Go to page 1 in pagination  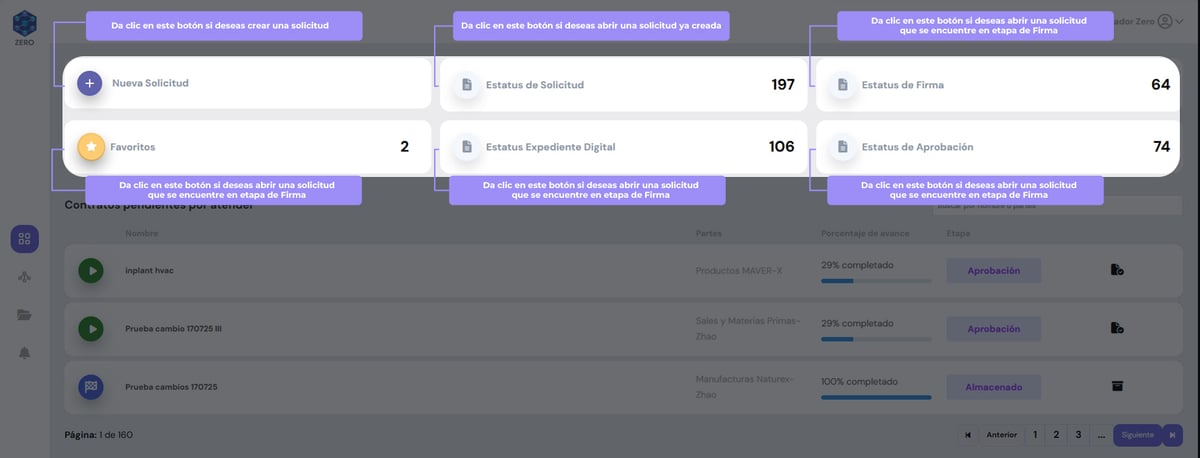point(1035,435)
